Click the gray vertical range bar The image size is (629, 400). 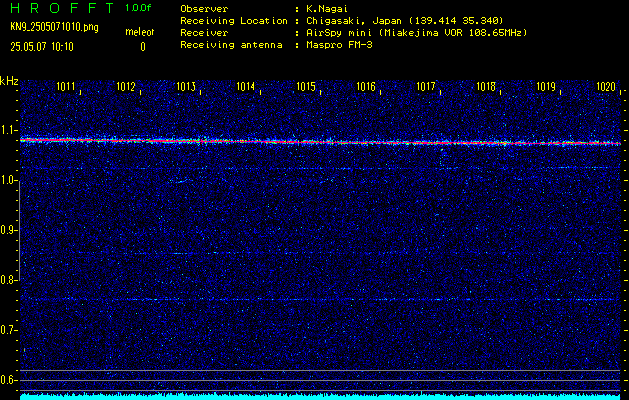[19, 231]
